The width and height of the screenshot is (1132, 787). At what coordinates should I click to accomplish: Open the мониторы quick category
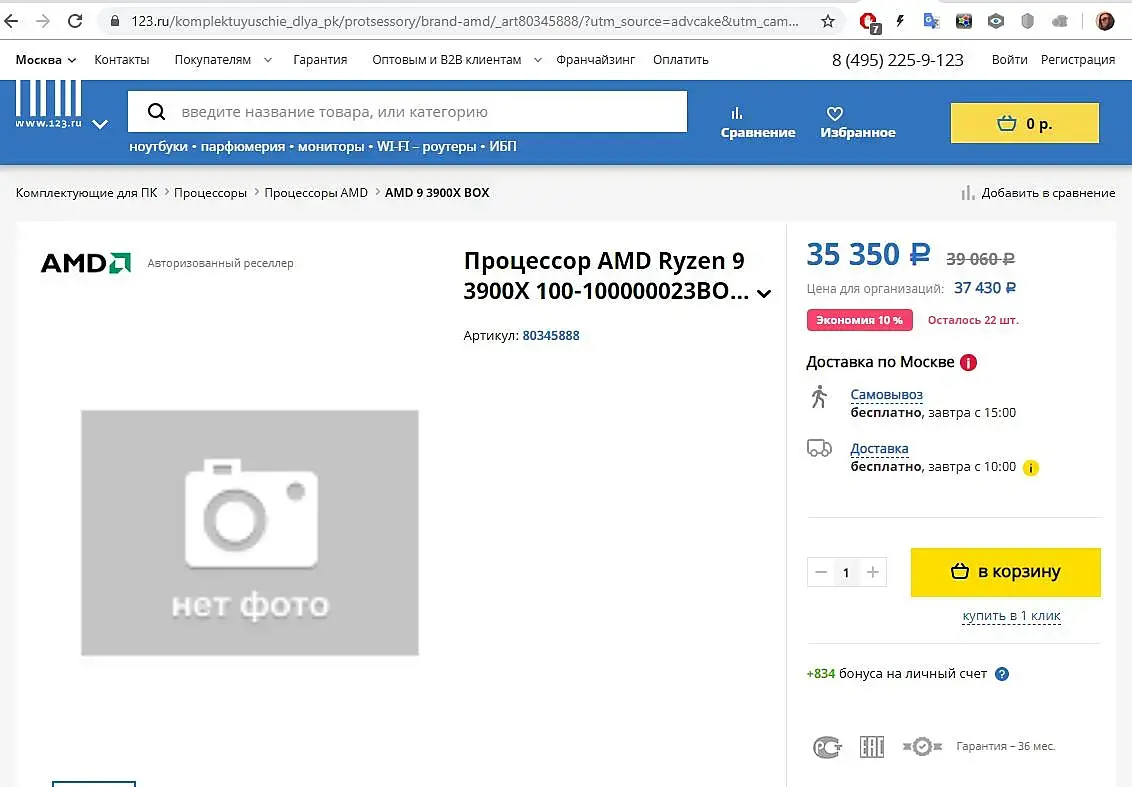click(x=331, y=147)
